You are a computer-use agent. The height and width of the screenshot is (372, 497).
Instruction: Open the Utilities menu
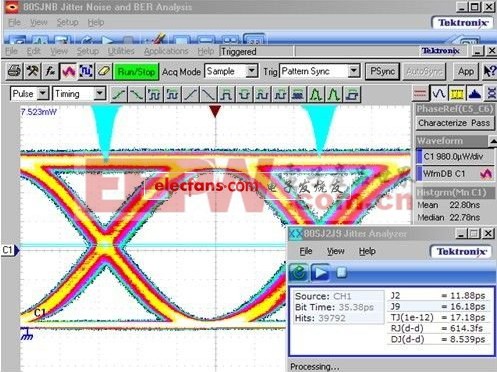click(x=121, y=51)
